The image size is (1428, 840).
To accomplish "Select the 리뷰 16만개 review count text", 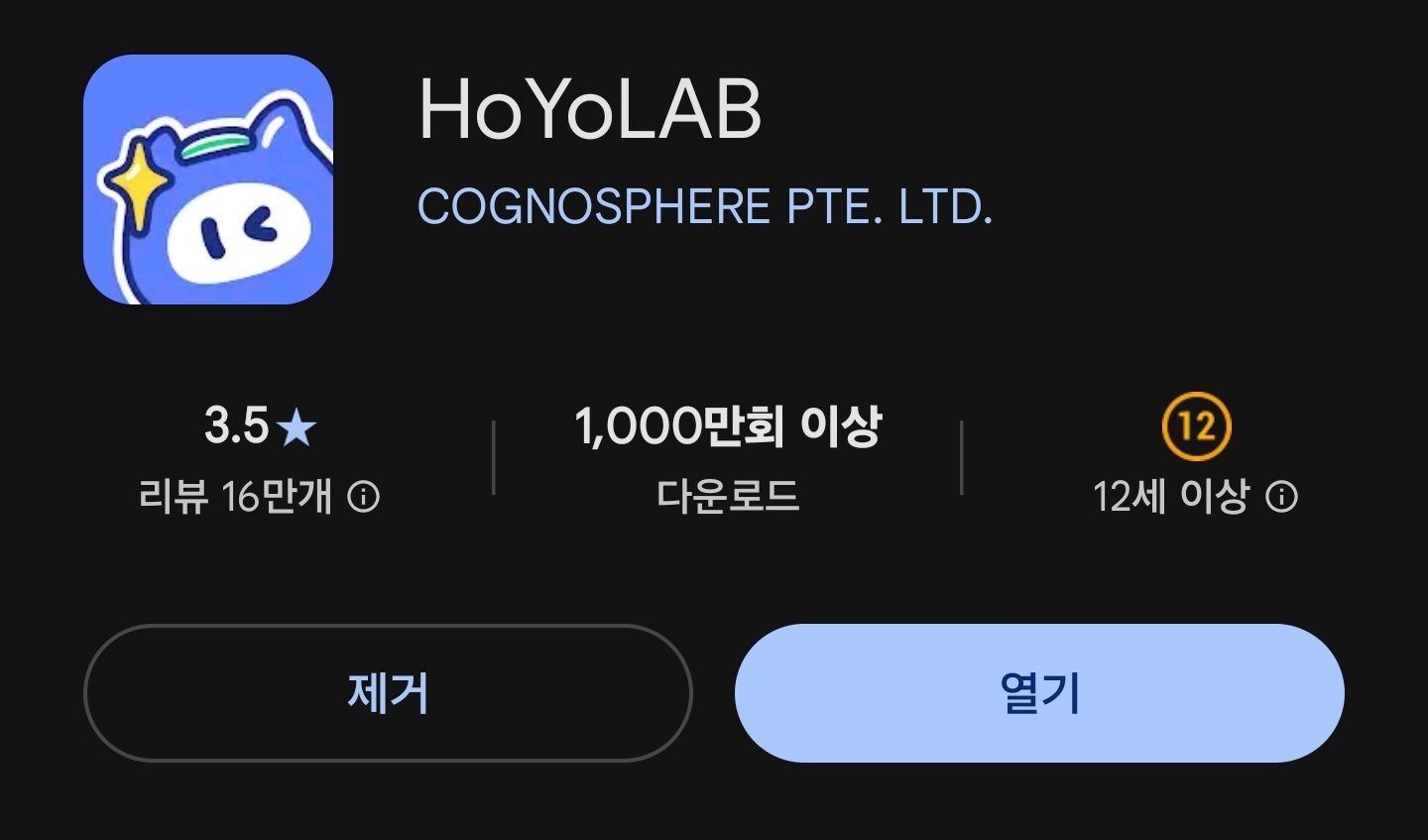I will click(x=236, y=497).
